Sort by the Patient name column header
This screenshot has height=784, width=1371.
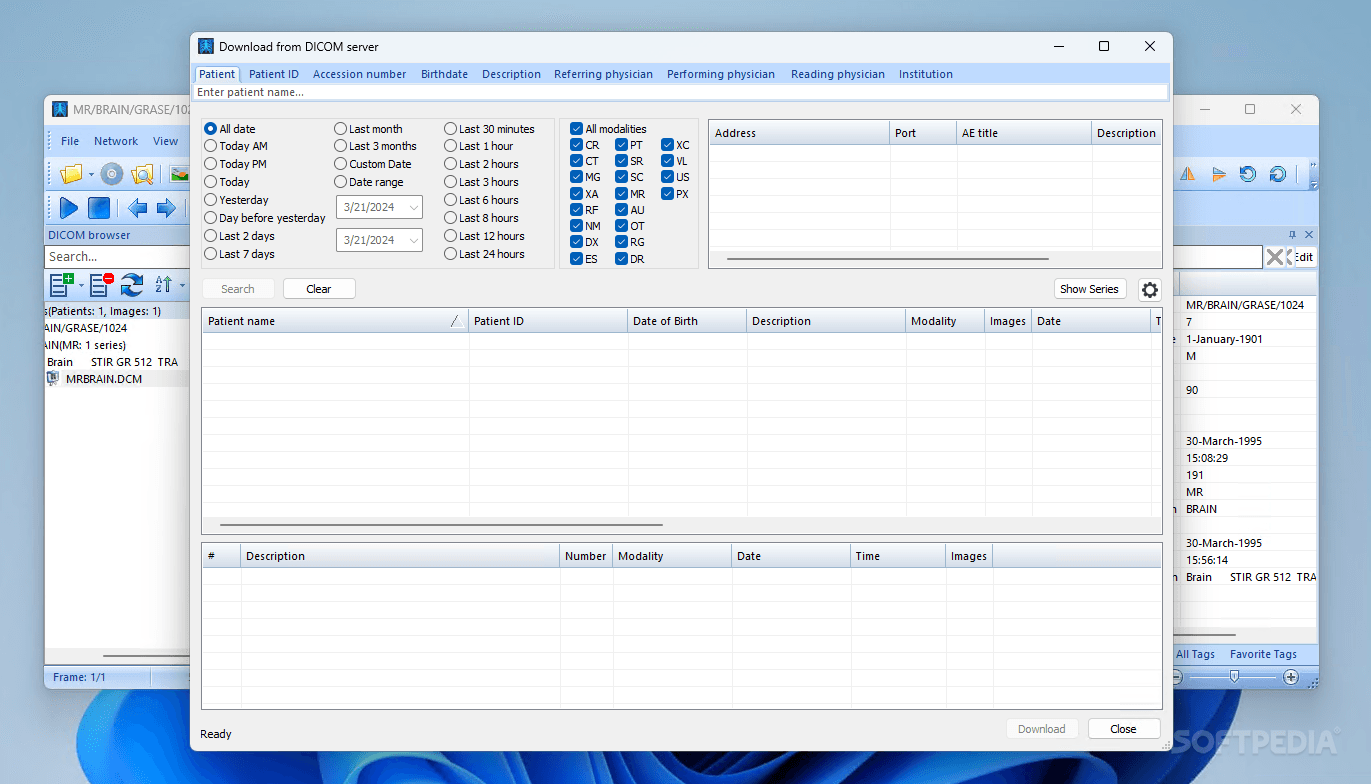[335, 321]
